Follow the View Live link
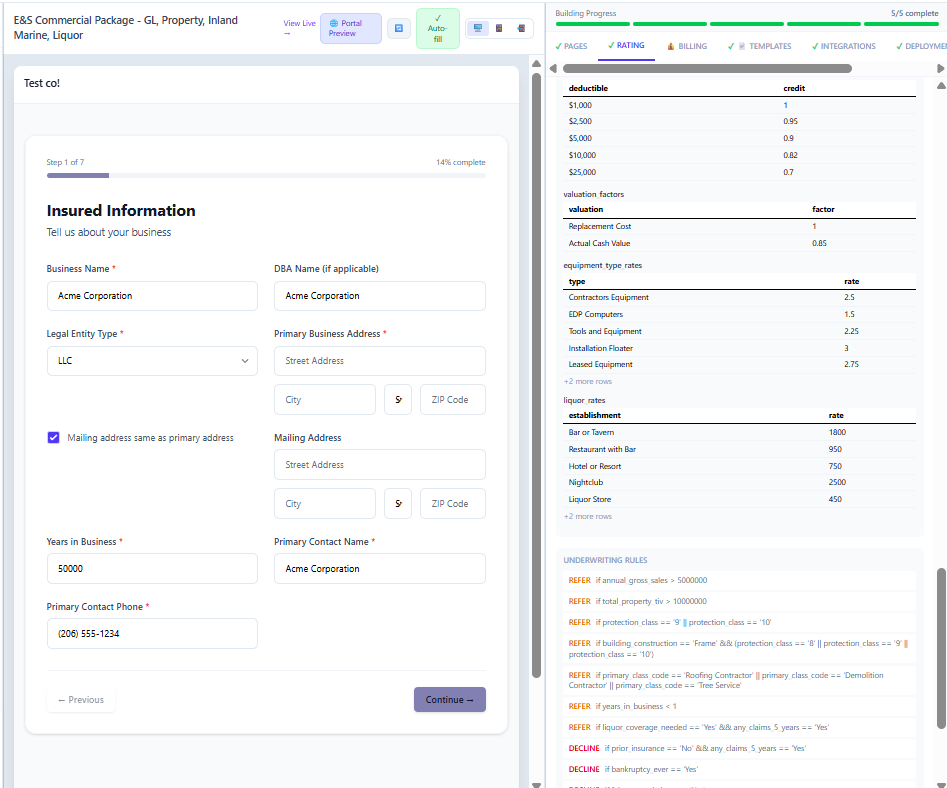The height and width of the screenshot is (788, 947). [299, 24]
